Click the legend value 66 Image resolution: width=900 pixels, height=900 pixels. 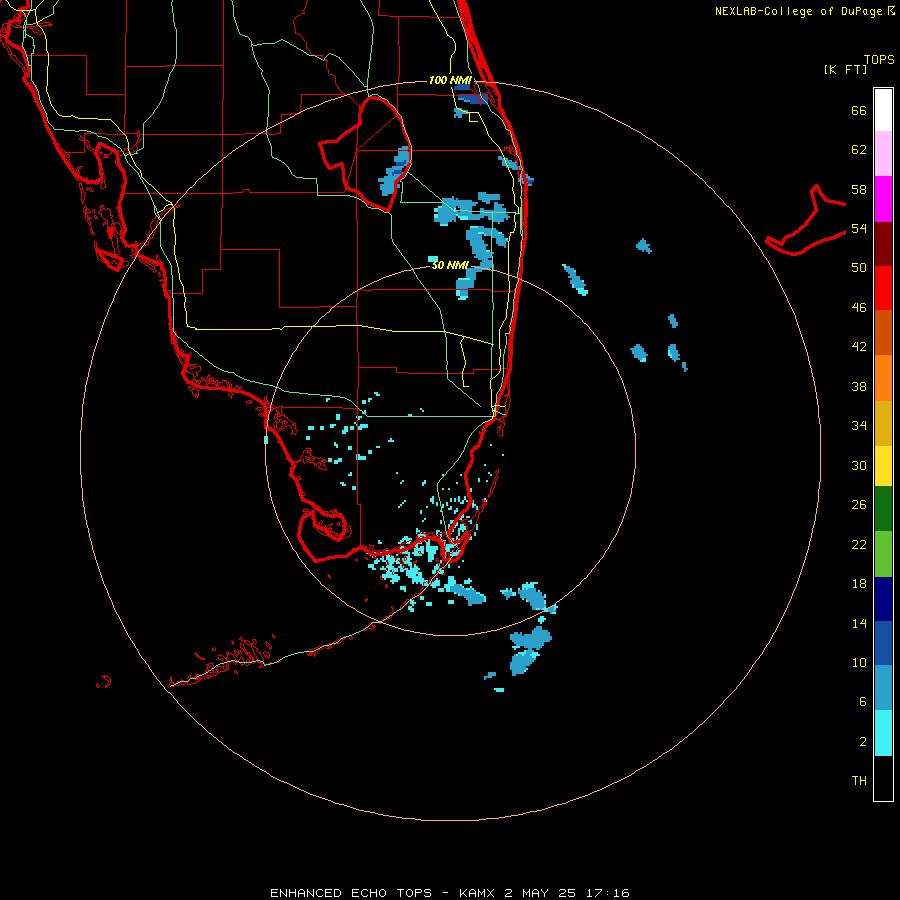(859, 110)
